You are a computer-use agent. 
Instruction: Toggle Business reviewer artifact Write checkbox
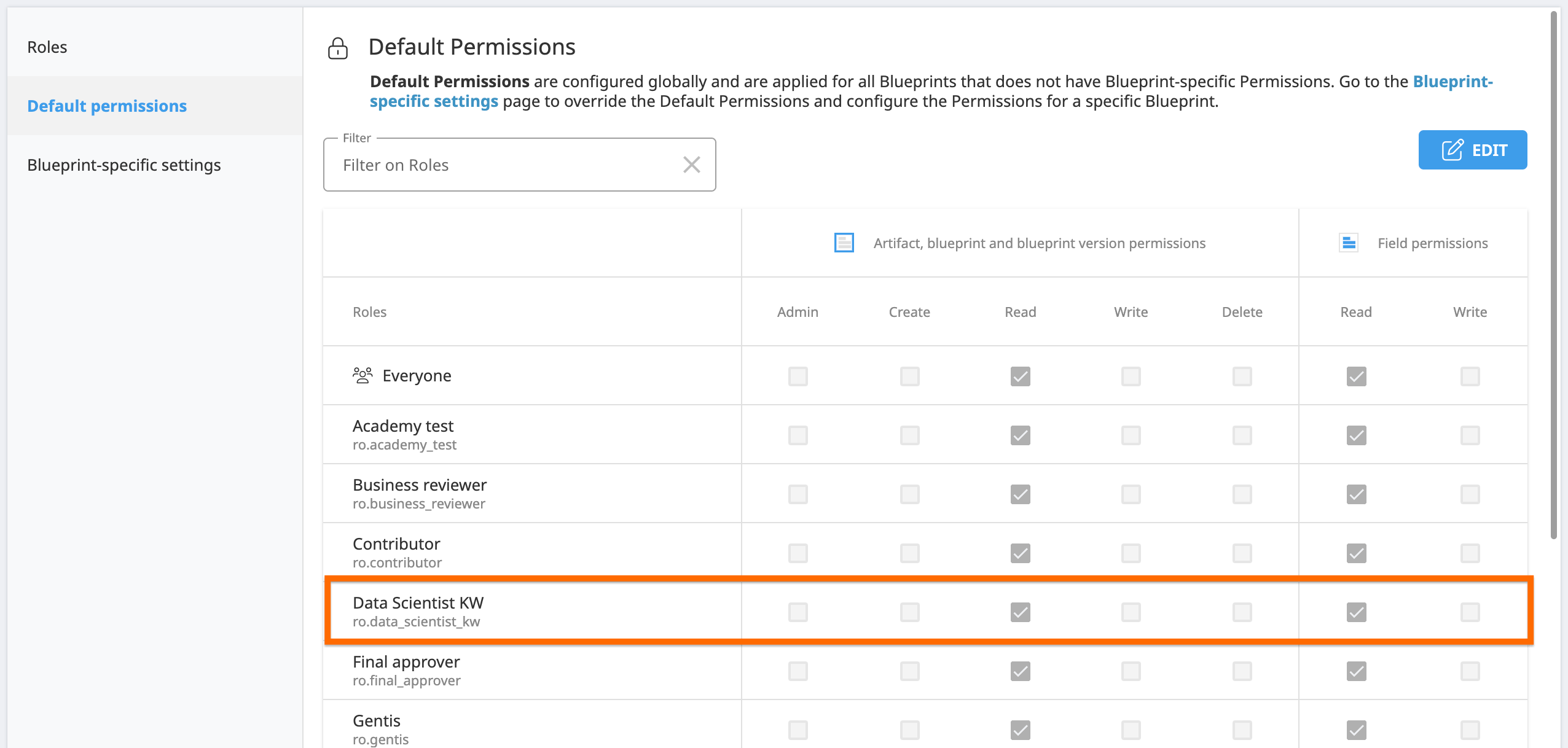[1131, 494]
